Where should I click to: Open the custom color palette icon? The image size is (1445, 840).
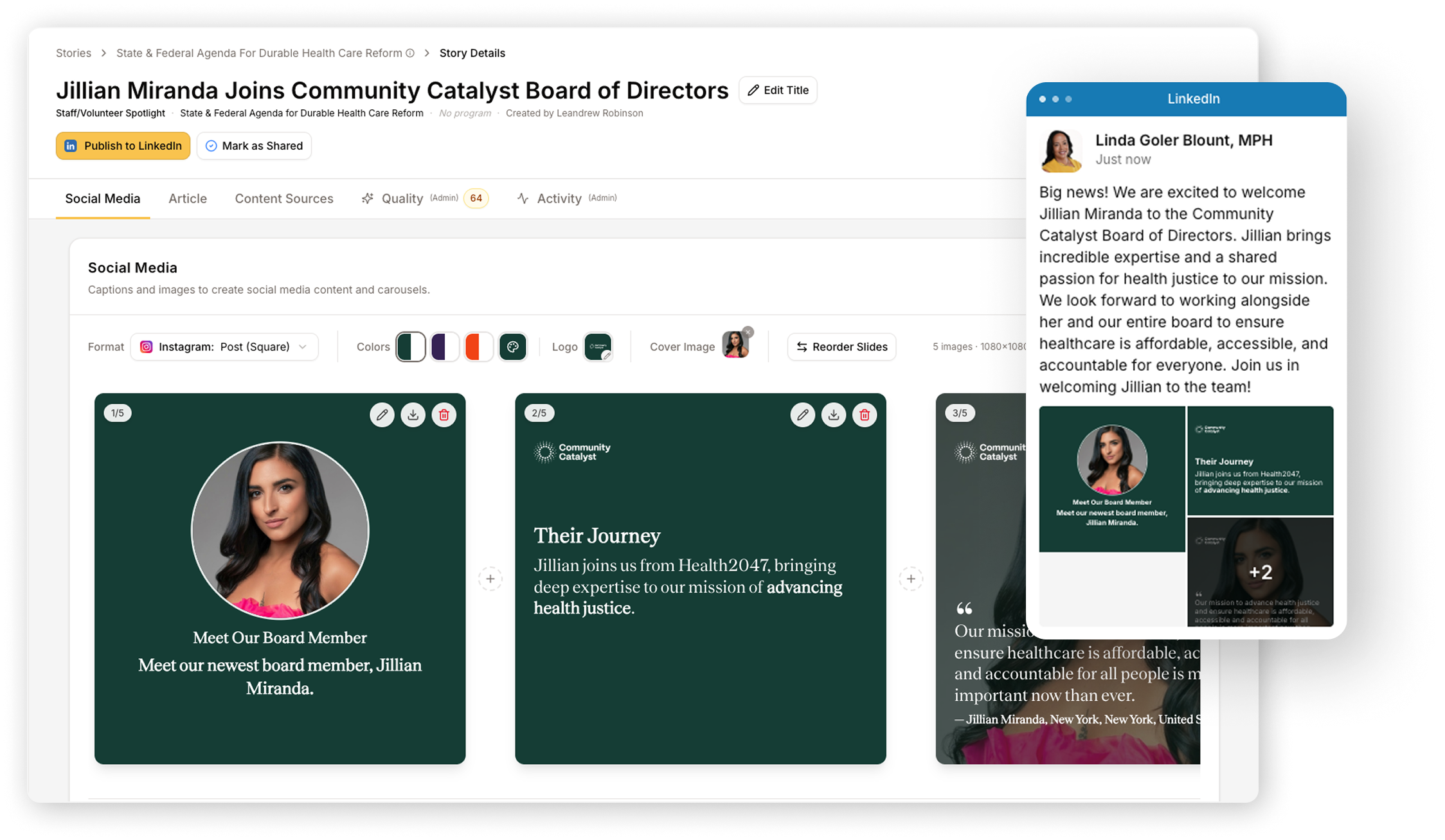(x=513, y=347)
